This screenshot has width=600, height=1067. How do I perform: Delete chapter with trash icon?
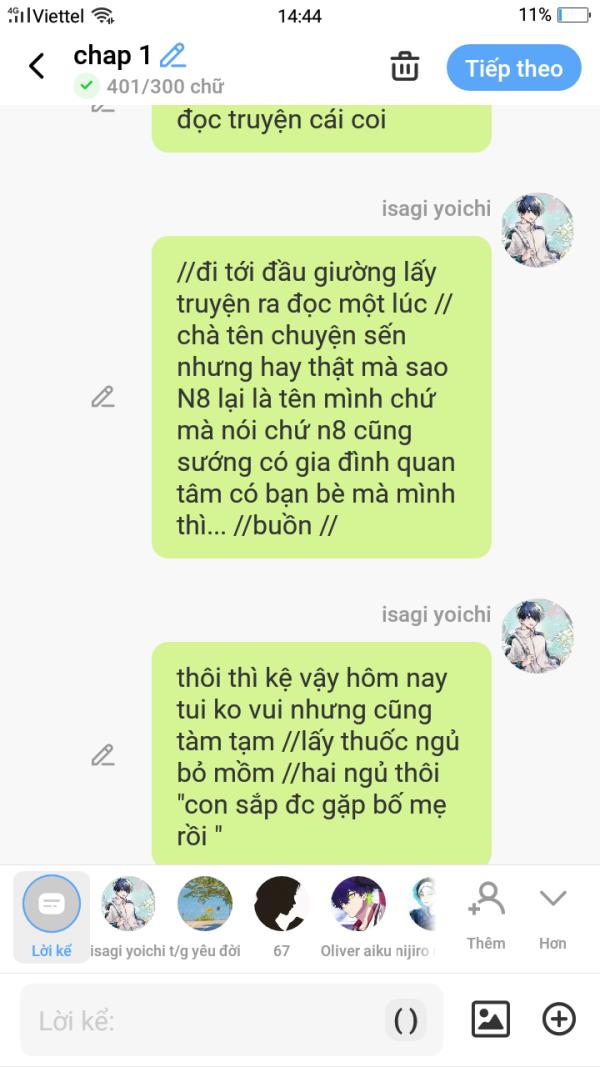405,67
